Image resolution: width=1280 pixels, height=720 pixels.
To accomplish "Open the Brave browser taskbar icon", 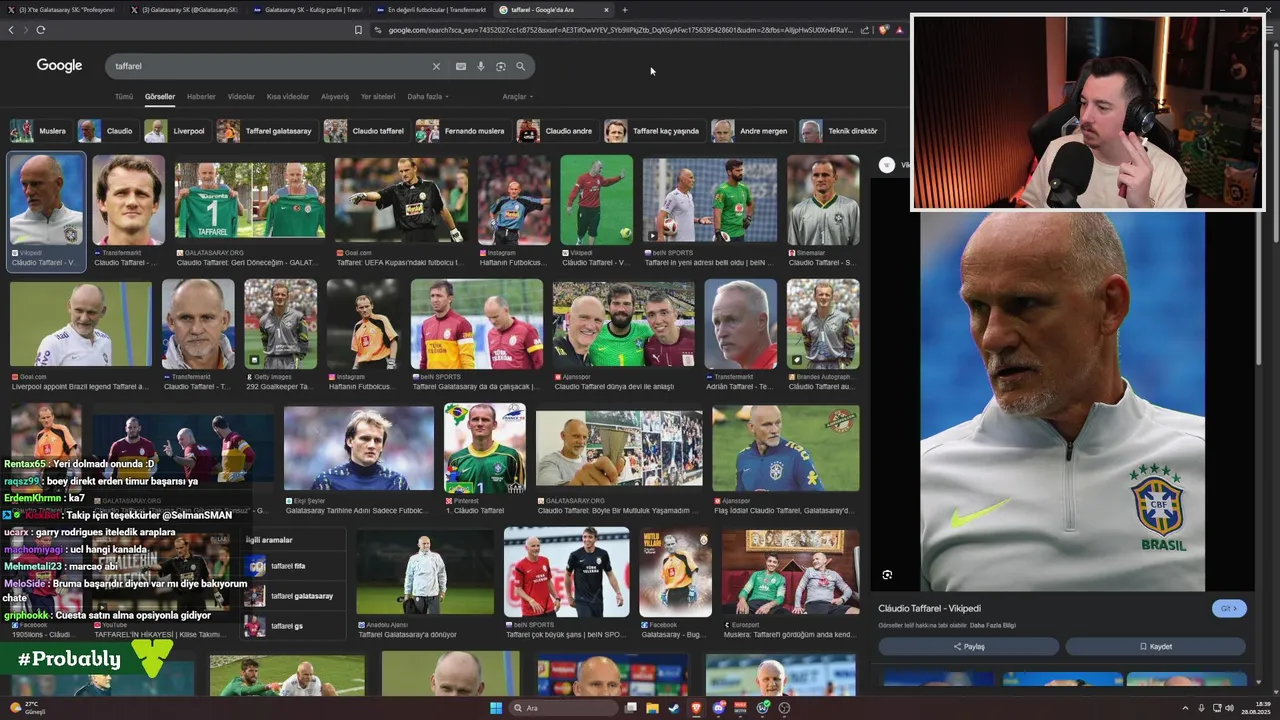I will point(696,708).
